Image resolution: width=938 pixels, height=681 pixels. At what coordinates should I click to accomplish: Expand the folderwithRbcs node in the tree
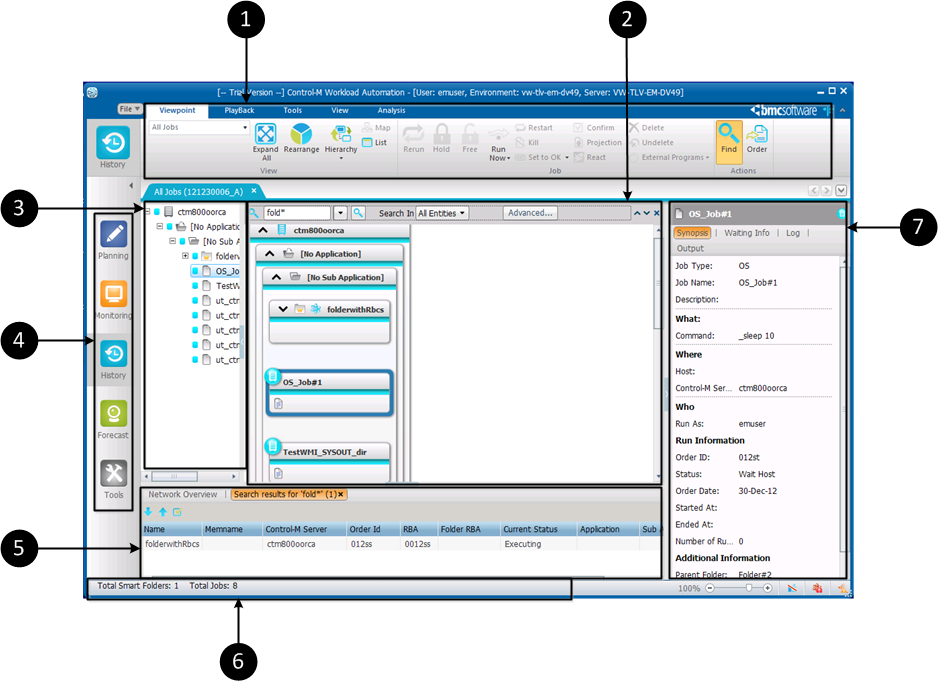pyautogui.click(x=185, y=256)
